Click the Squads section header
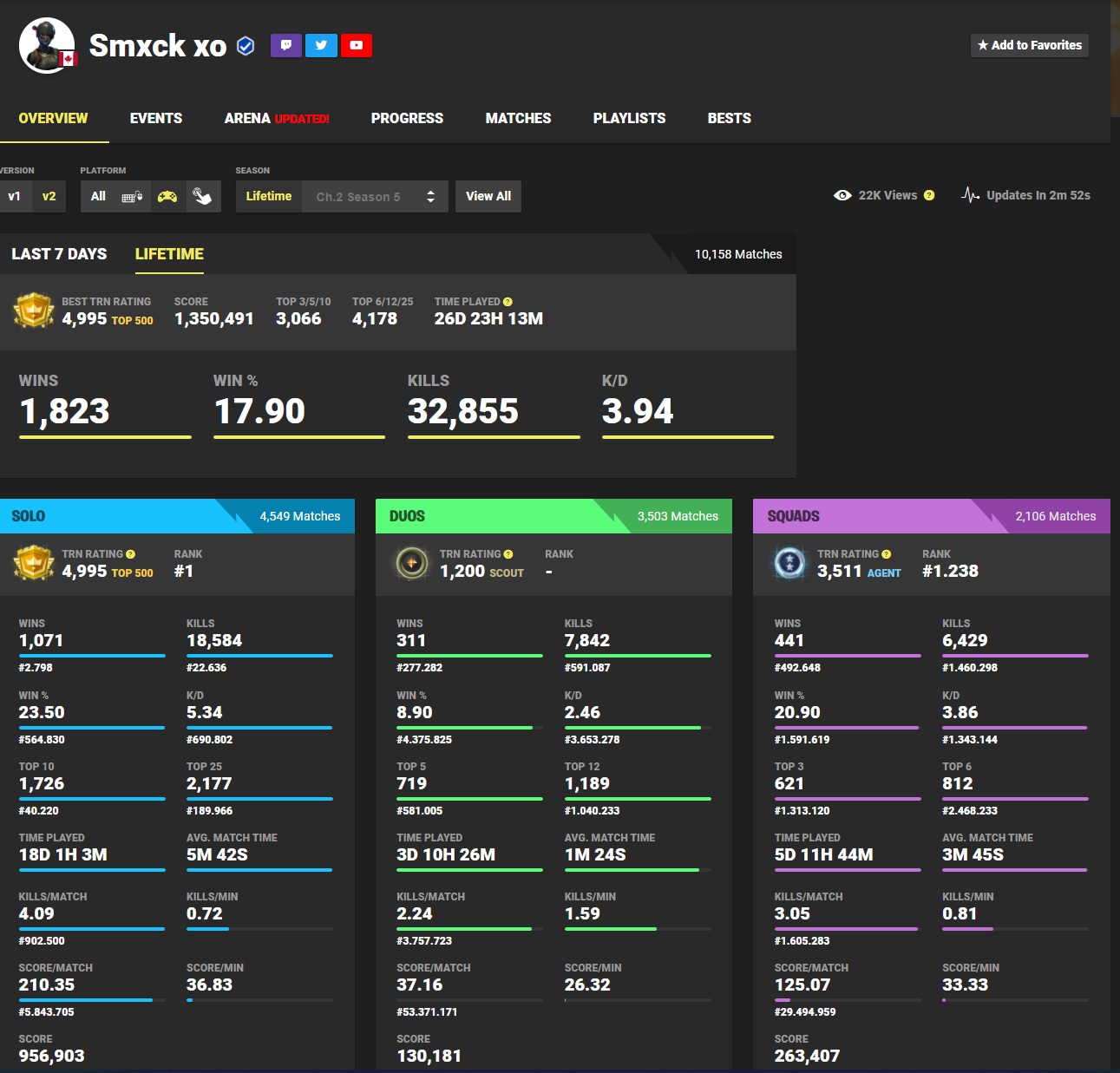Viewport: 1120px width, 1073px height. (x=932, y=516)
